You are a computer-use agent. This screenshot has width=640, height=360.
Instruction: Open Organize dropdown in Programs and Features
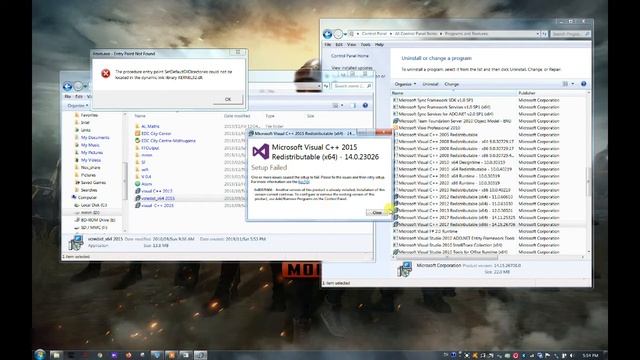point(405,84)
